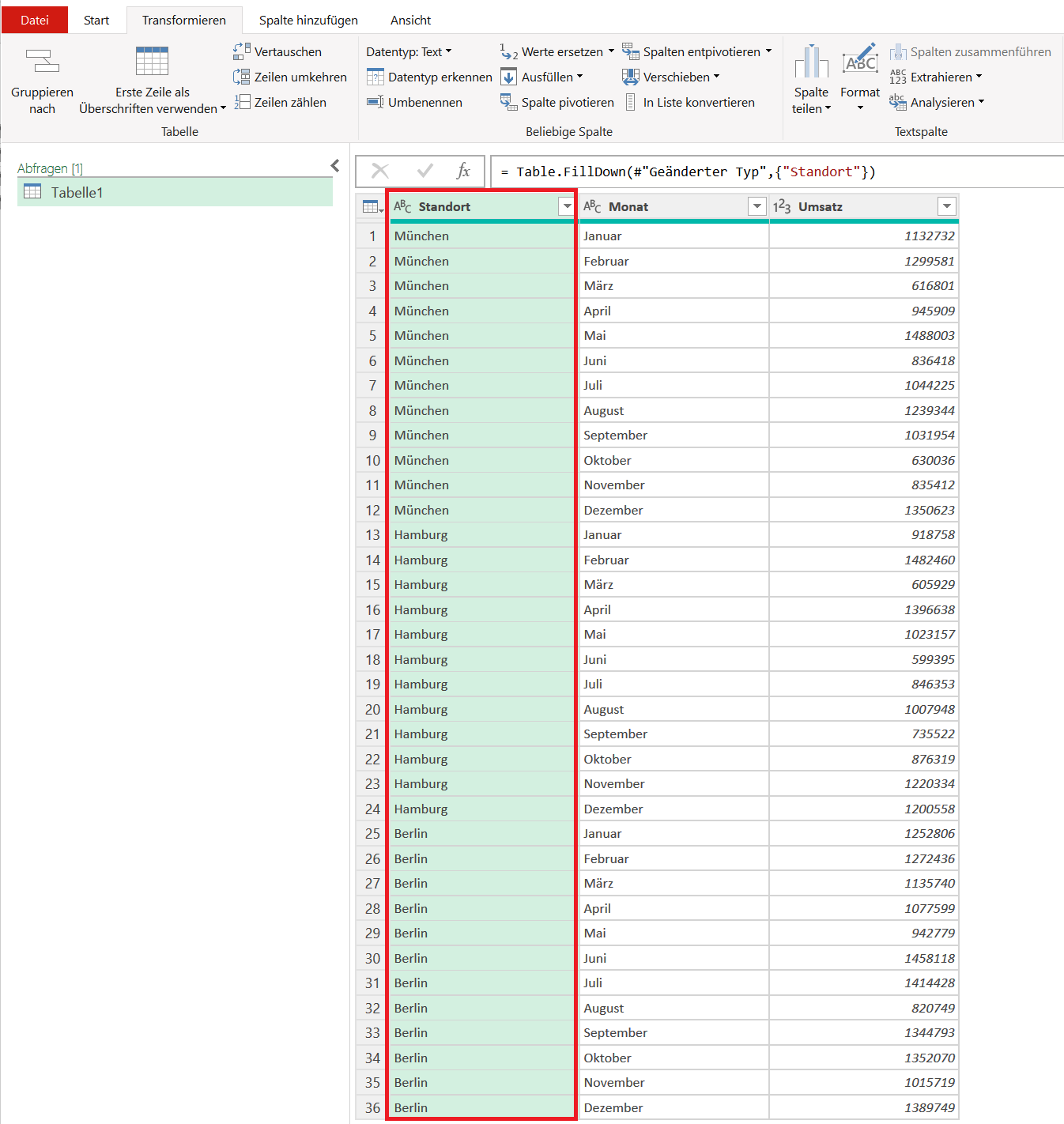Expand Erste Zeile als Überschriften dropdown arrow

click(x=223, y=108)
